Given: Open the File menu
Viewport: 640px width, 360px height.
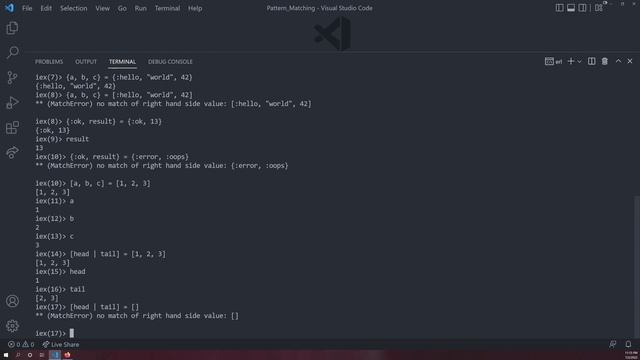Looking at the screenshot, I should coord(27,8).
